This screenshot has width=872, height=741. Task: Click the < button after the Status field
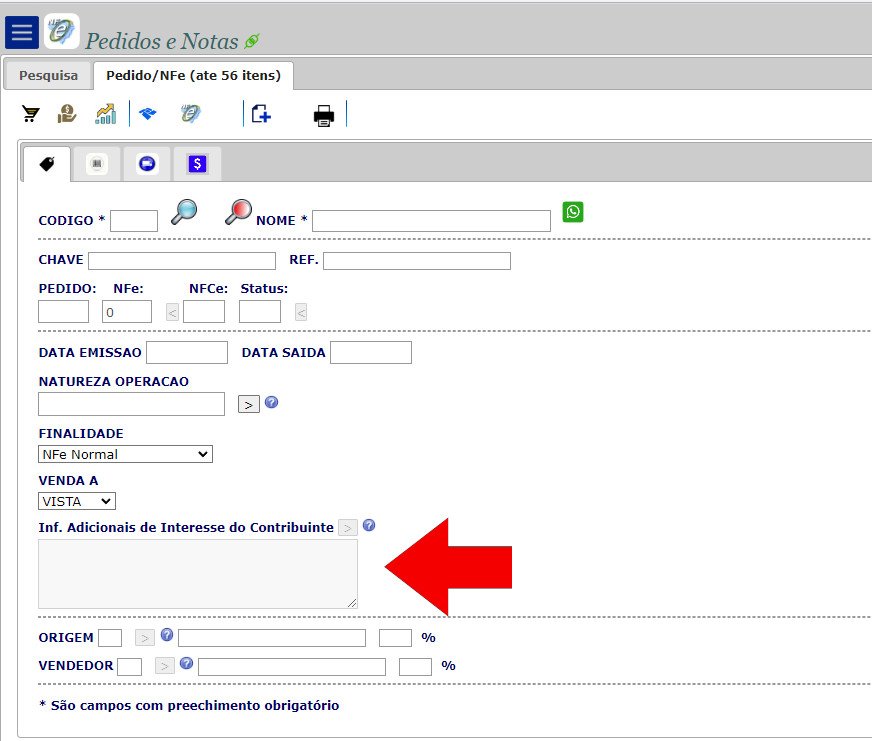click(x=301, y=312)
